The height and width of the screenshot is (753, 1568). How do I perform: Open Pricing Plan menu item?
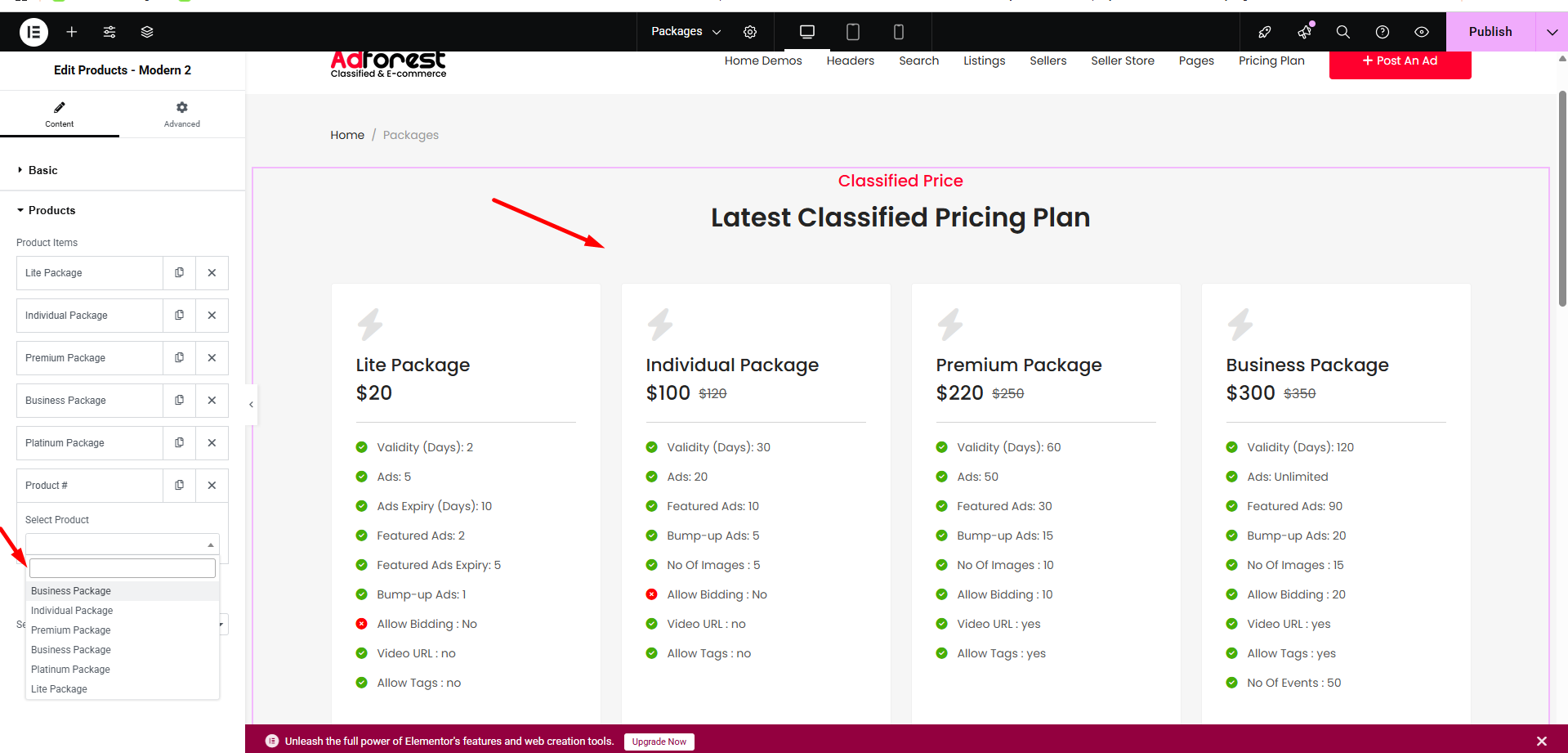coord(1271,61)
